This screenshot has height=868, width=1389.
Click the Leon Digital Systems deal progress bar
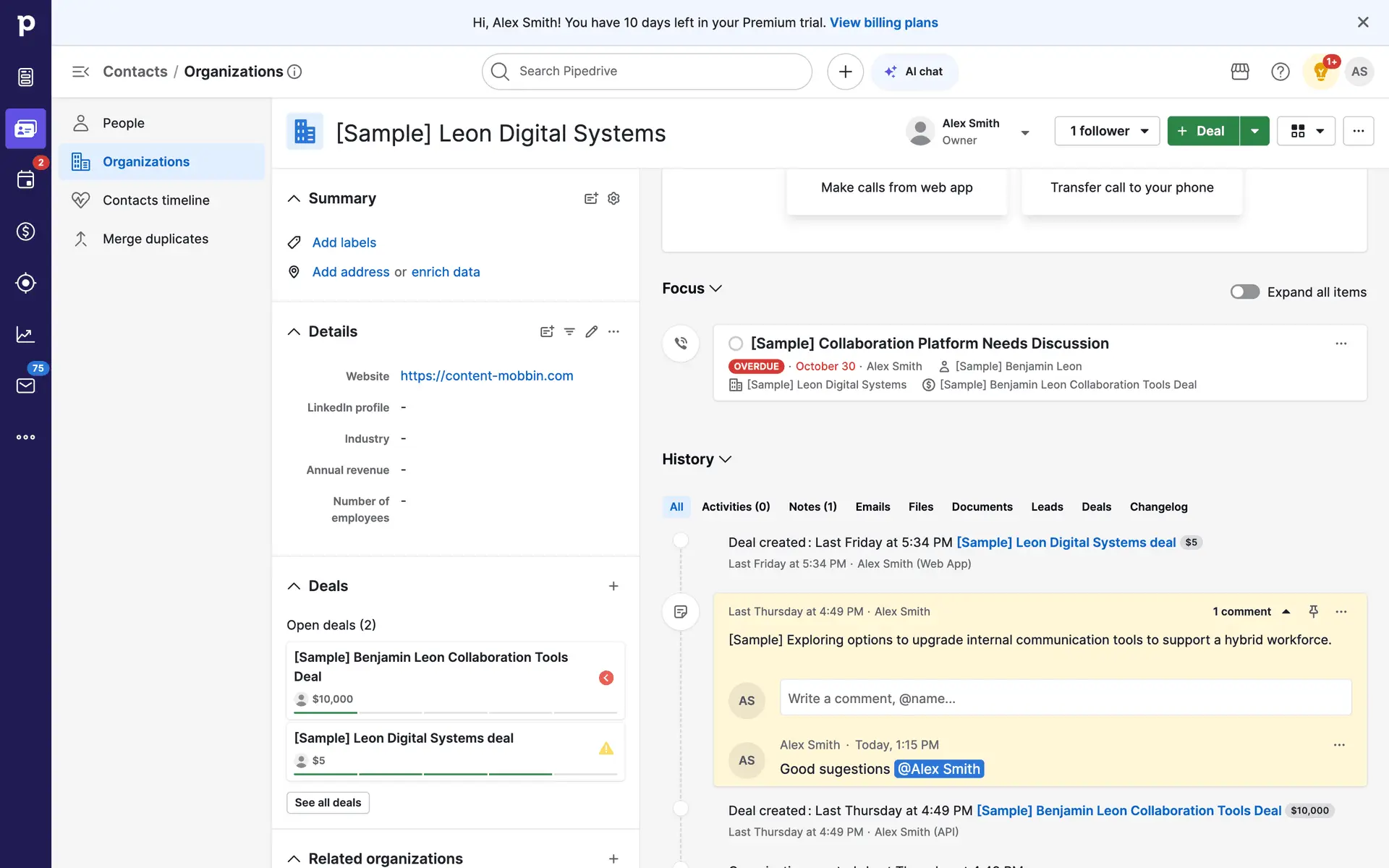coord(455,774)
